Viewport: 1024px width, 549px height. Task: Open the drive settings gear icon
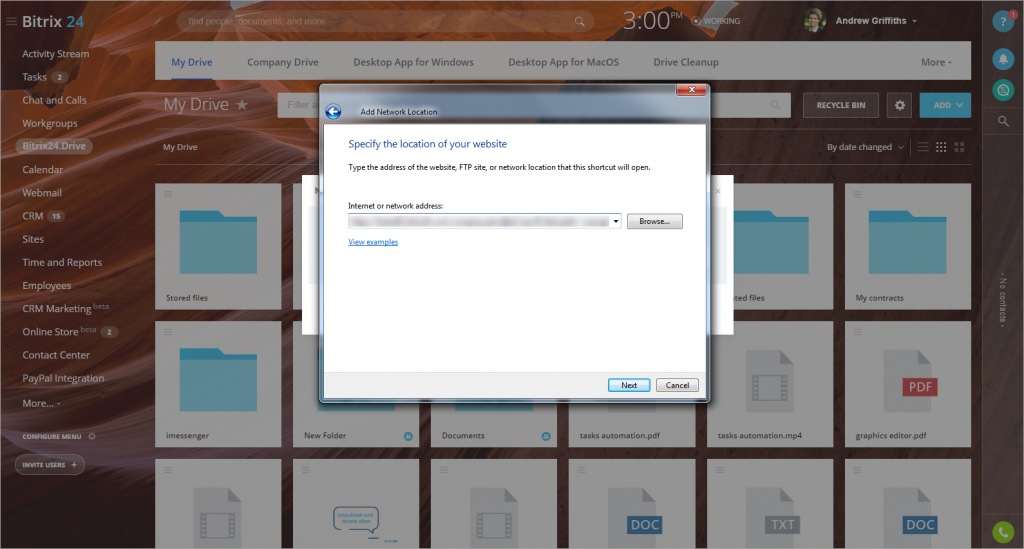tap(899, 105)
